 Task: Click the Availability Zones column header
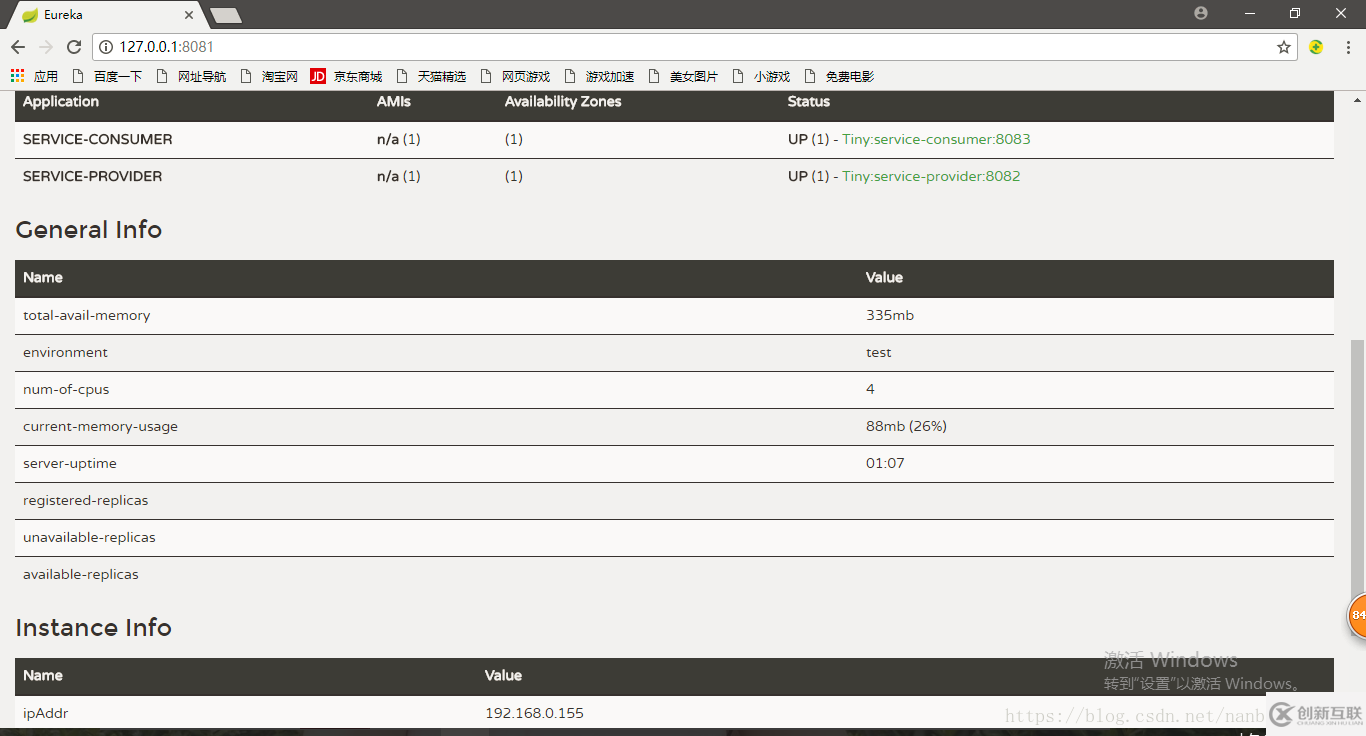pyautogui.click(x=563, y=101)
